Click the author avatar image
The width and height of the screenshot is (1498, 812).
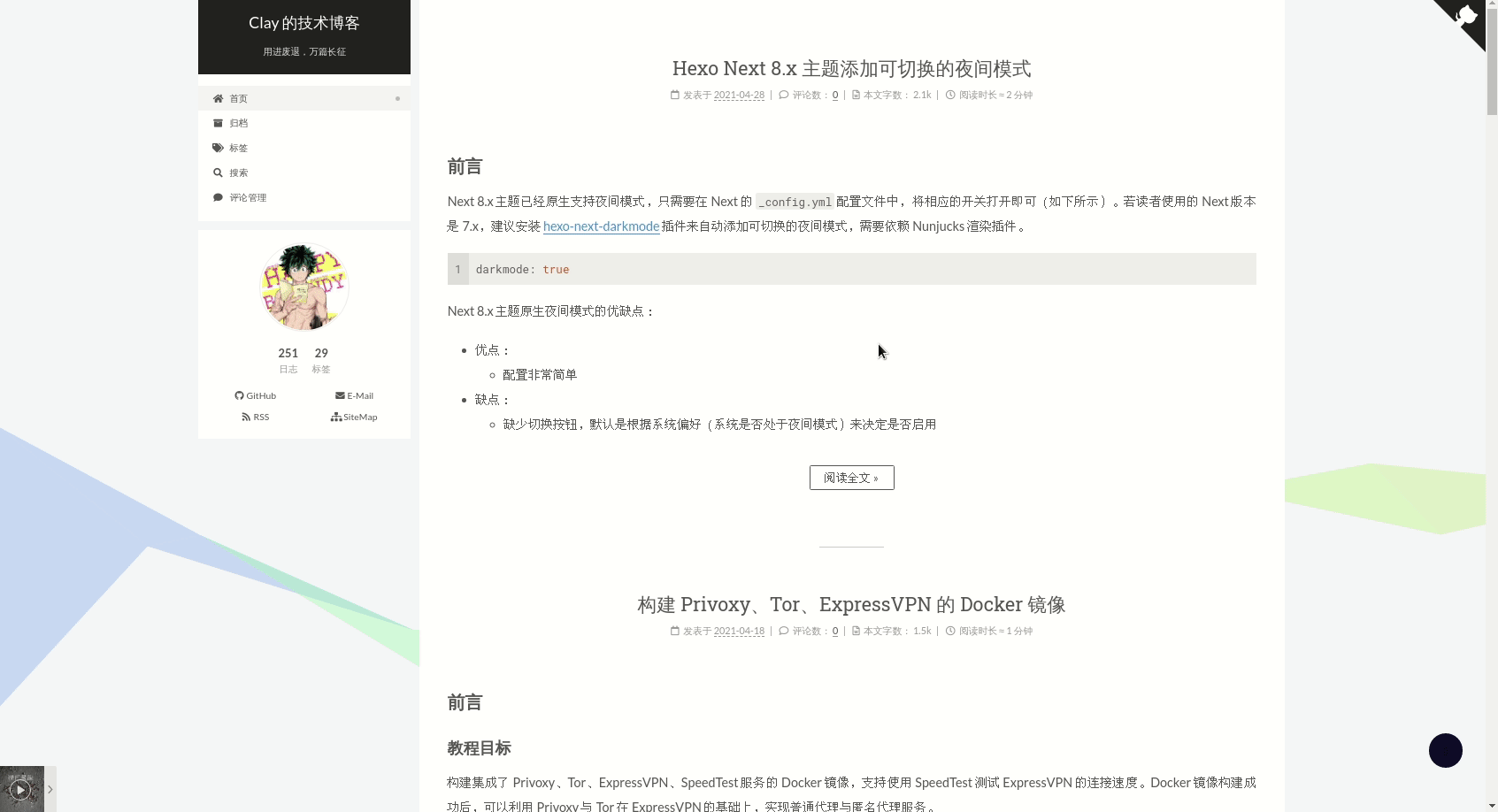pyautogui.click(x=304, y=287)
